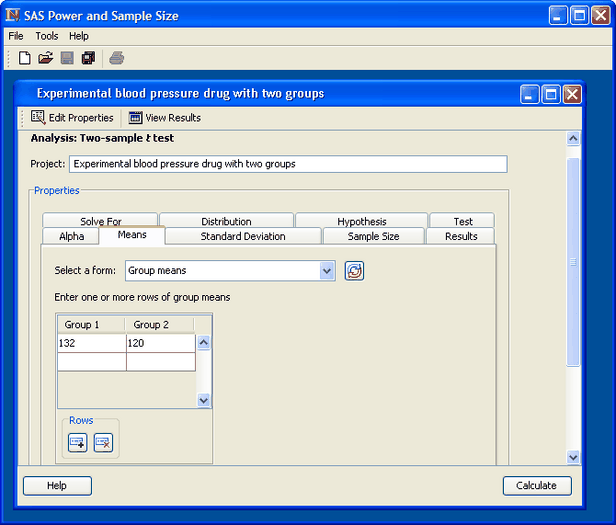Click the Print toolbar icon
616x525 pixels.
click(x=117, y=58)
